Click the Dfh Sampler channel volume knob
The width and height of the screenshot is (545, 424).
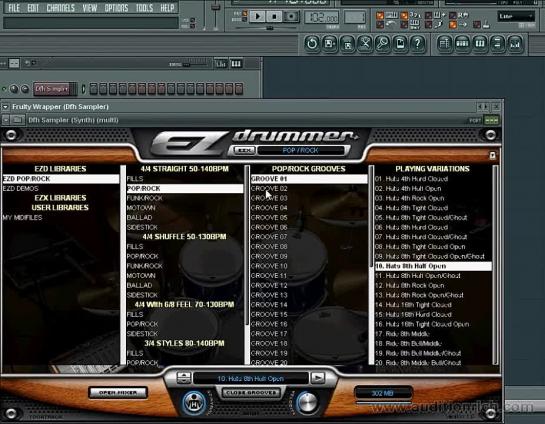pyautogui.click(x=25, y=89)
